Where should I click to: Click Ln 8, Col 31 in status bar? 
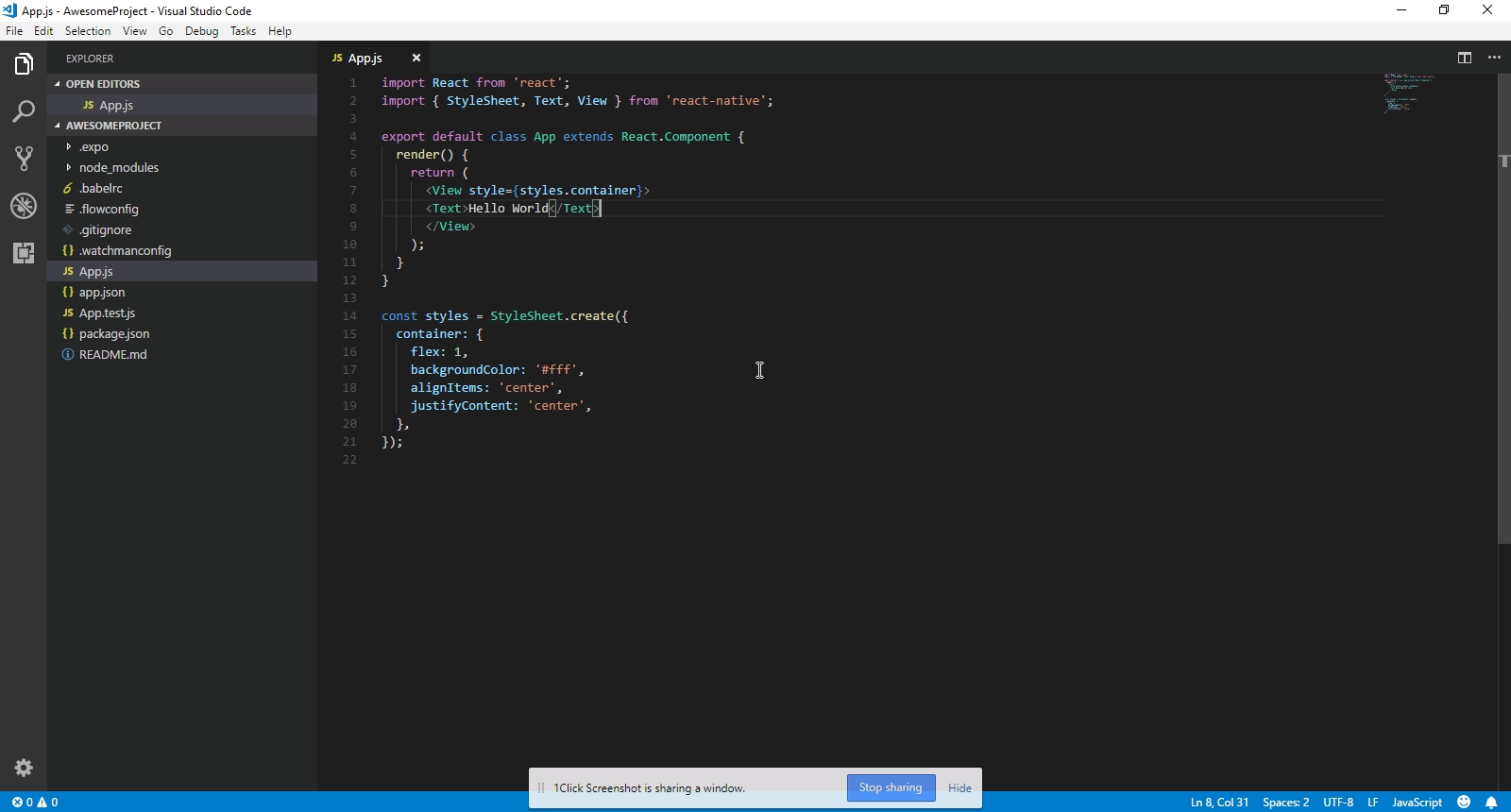(x=1219, y=803)
